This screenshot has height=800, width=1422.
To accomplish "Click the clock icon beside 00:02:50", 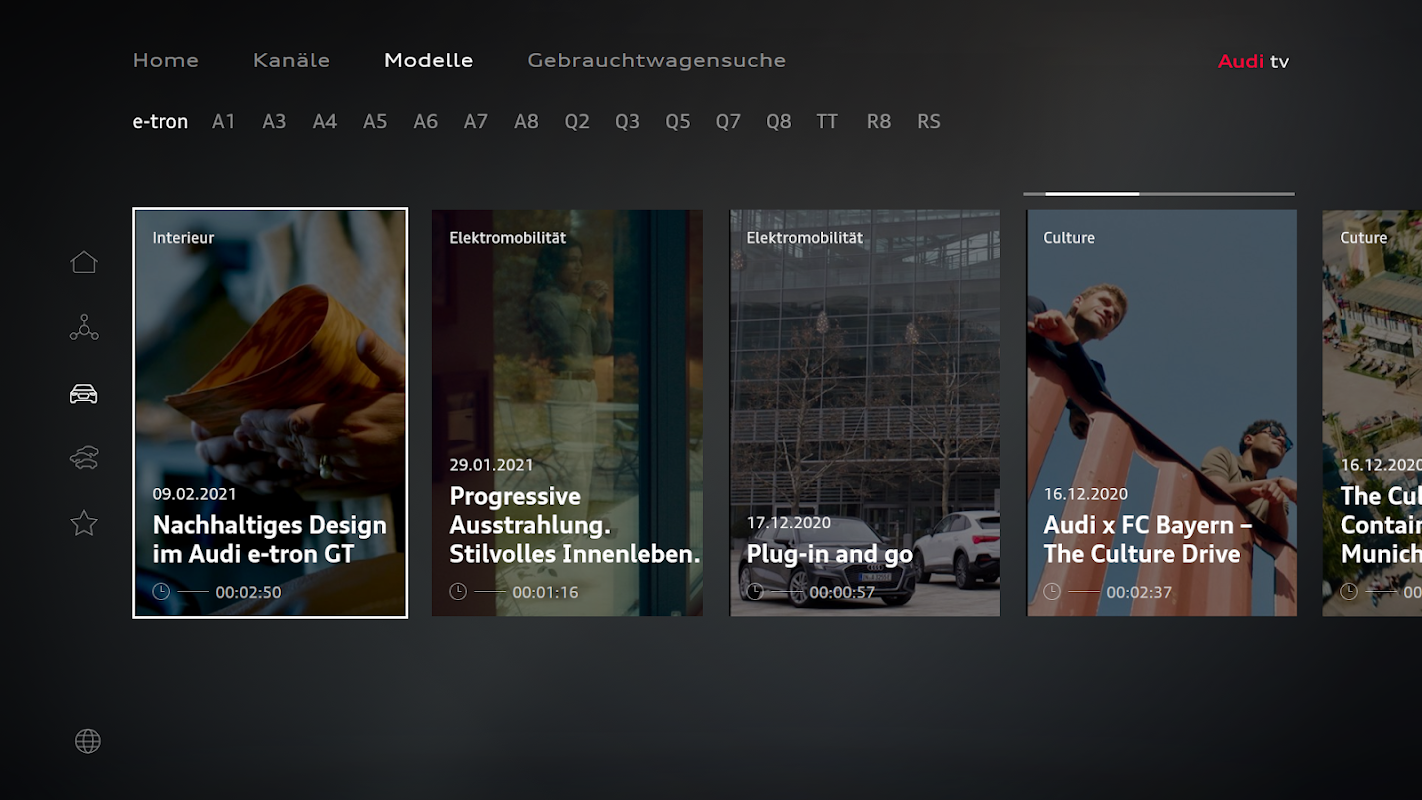I will [x=161, y=592].
